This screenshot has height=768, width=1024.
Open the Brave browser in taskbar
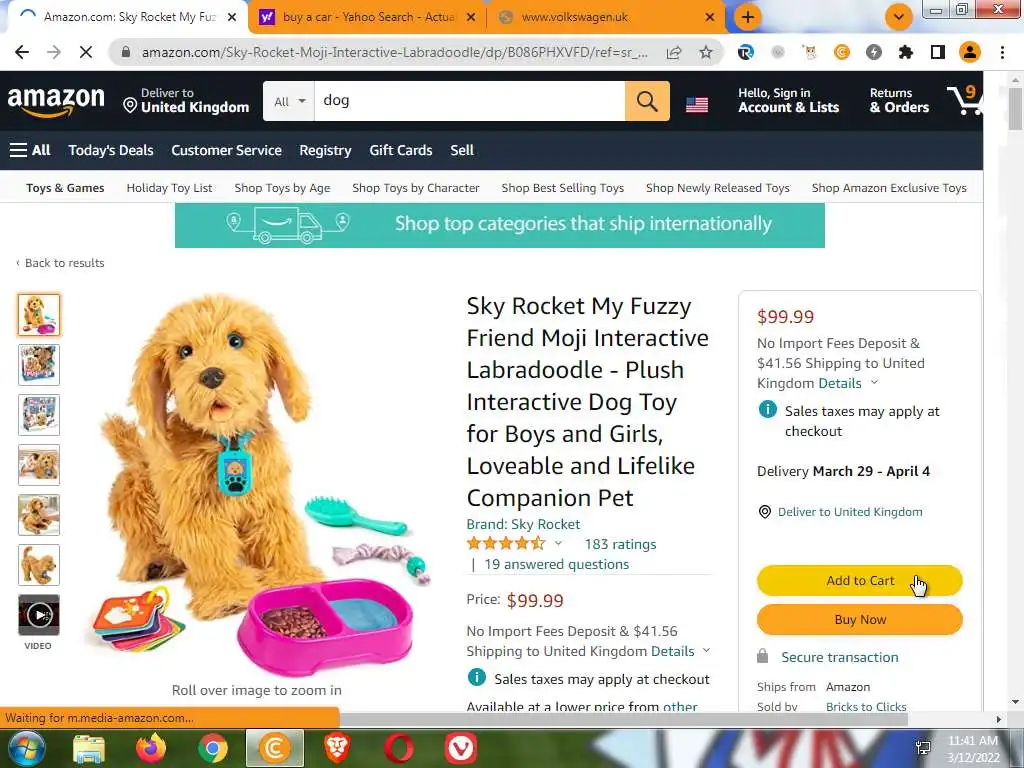click(x=337, y=748)
